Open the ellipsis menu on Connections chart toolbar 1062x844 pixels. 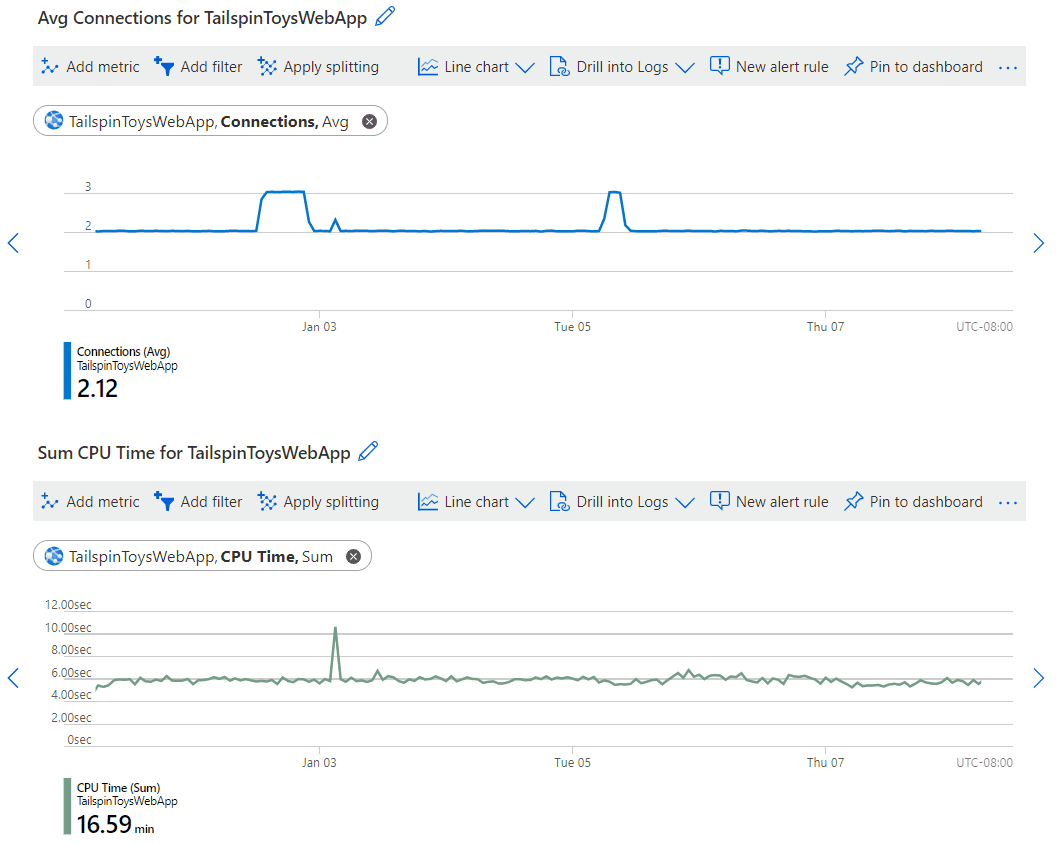[1008, 66]
